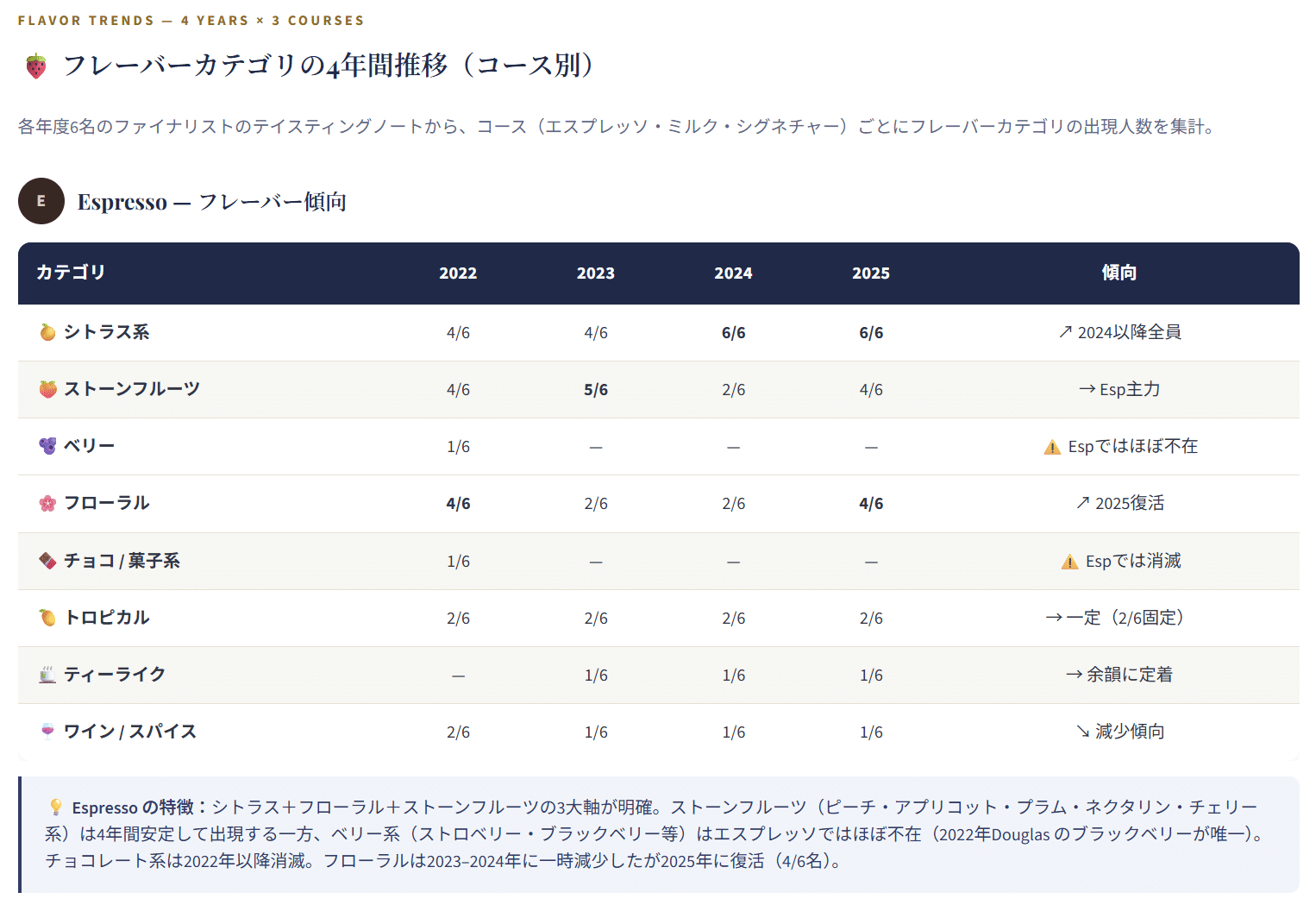The width and height of the screenshot is (1316, 905).
Task: Click the FLAVOR TRENDS — 4 YEARS × 3 COURSES label
Action: [191, 21]
